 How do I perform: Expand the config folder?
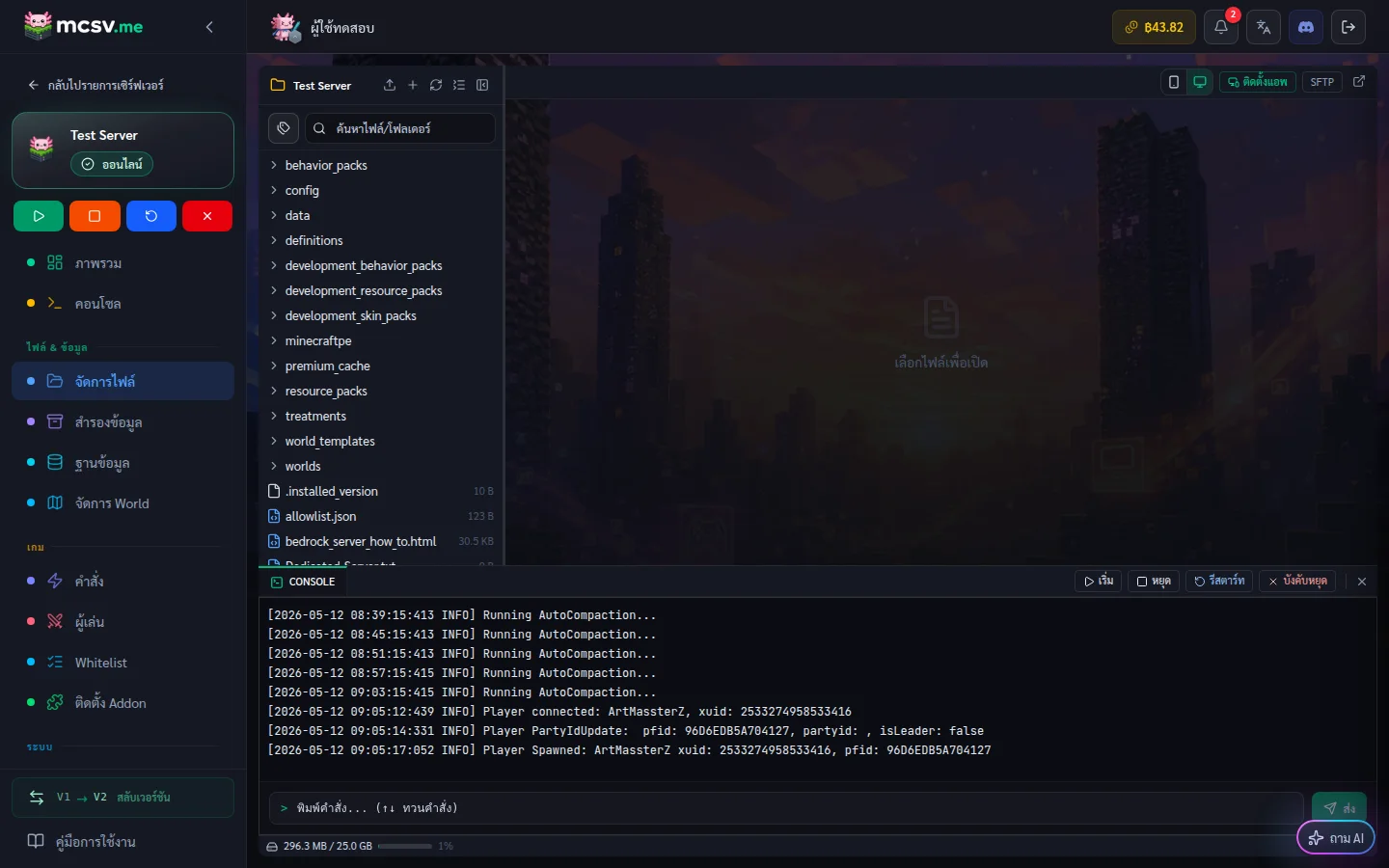382,190
